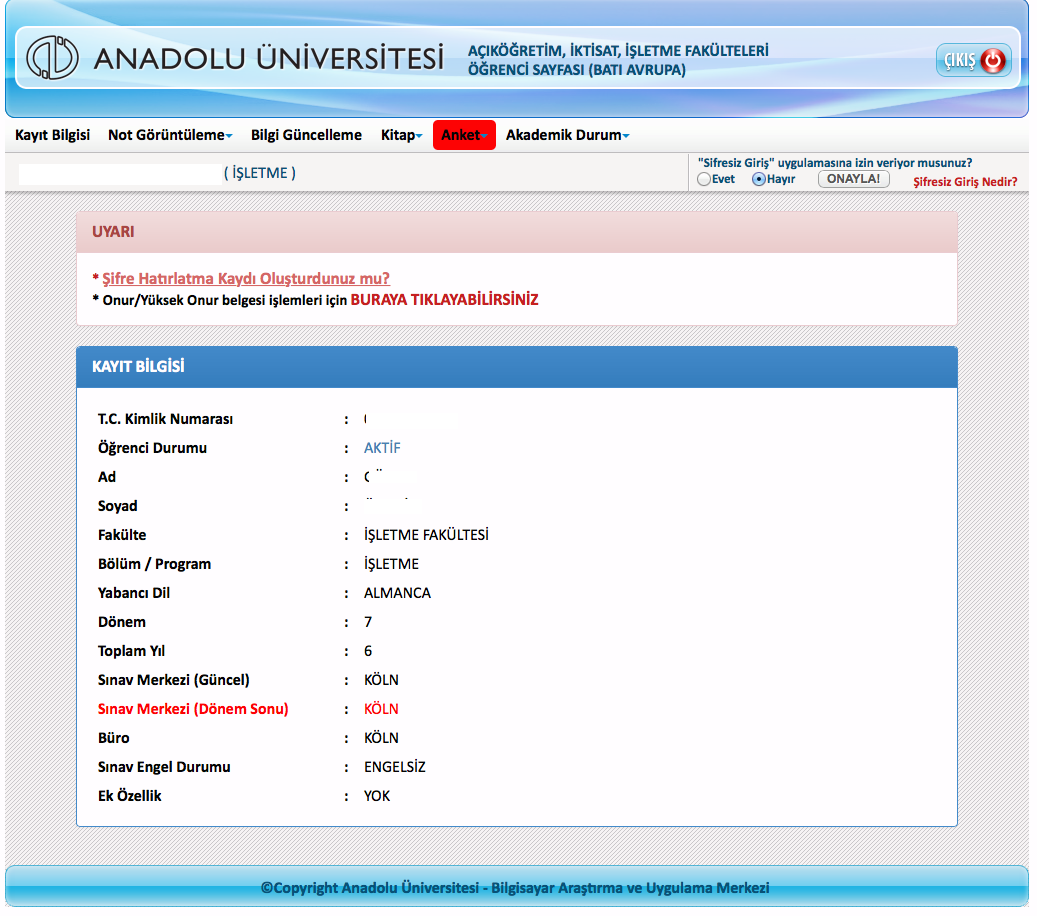Click the İŞLETME FAKÜLTESİ value
1037x916 pixels.
[426, 534]
